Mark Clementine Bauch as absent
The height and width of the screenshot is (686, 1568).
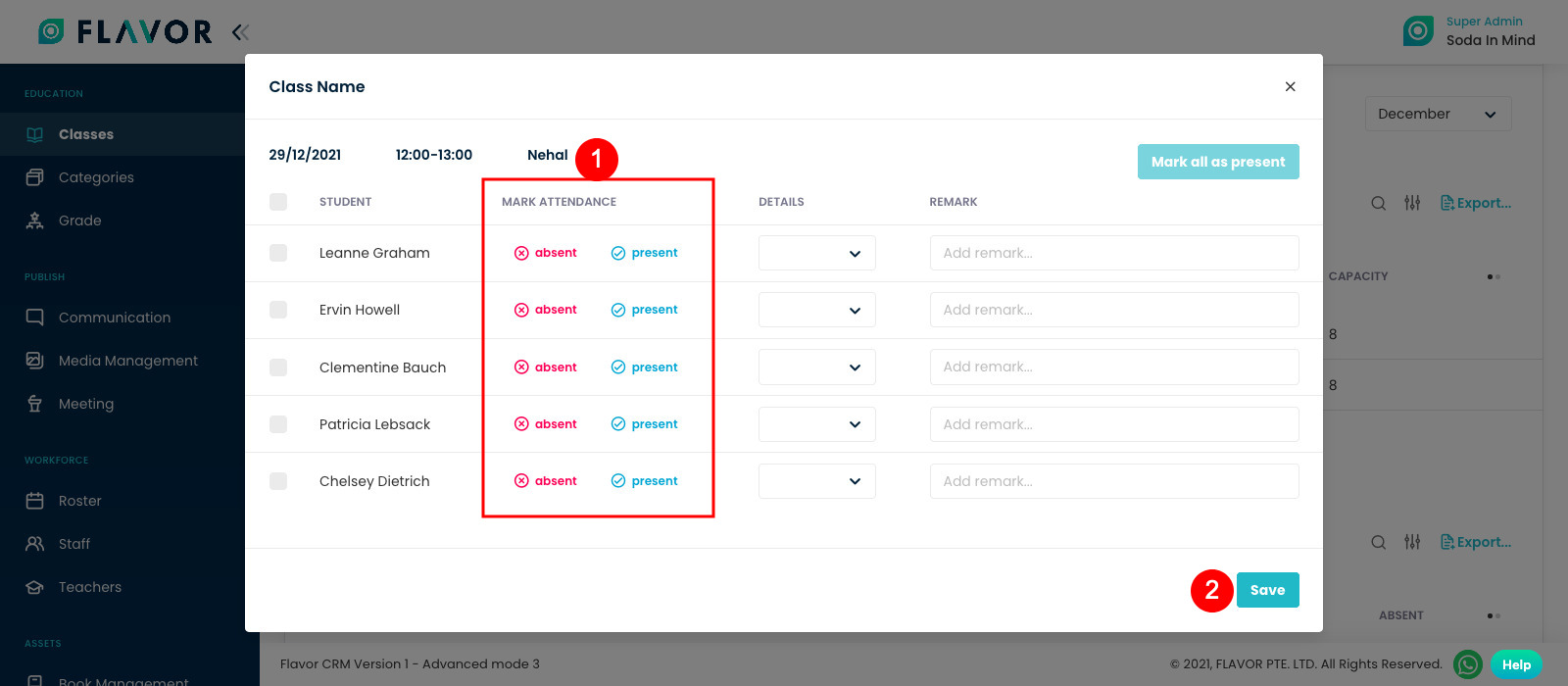pos(546,367)
